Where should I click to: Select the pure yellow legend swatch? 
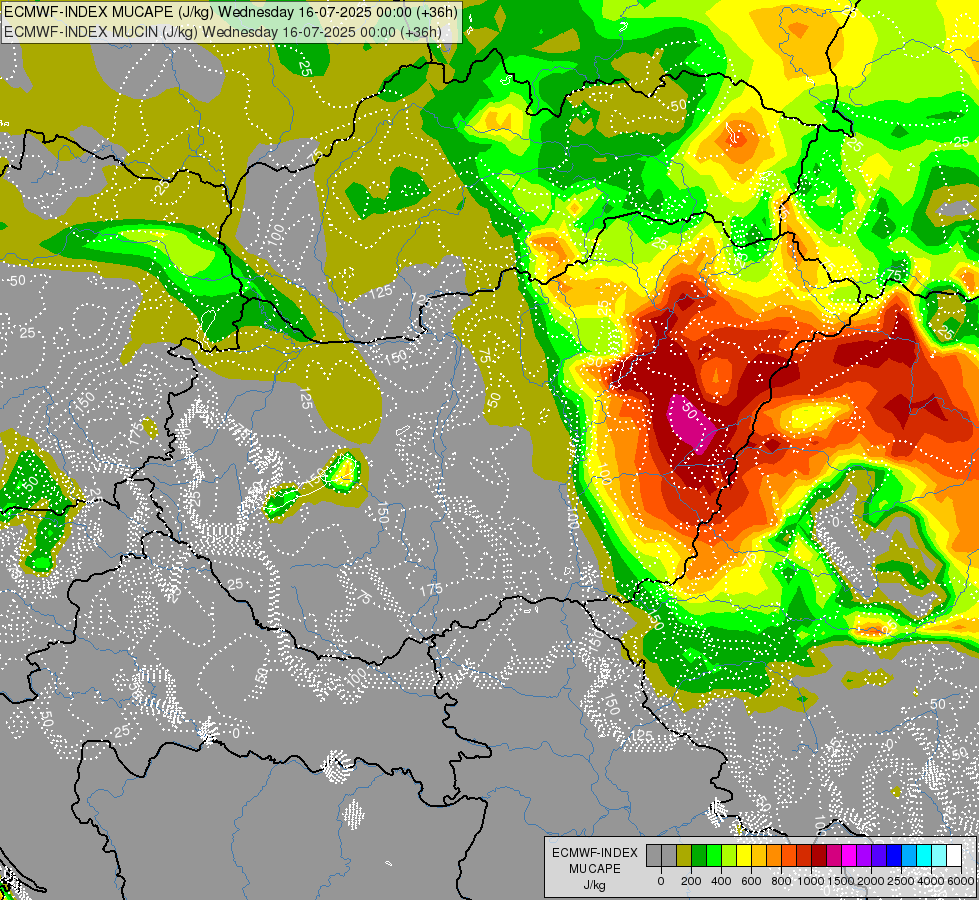click(x=744, y=856)
